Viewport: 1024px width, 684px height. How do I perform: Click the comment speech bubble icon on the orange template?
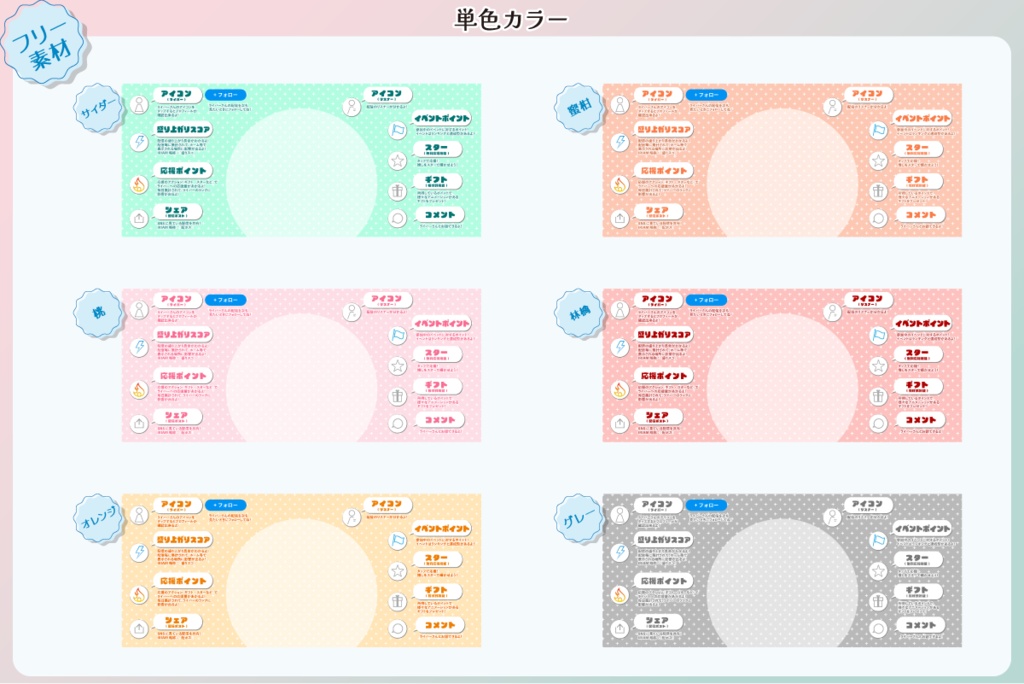point(397,629)
